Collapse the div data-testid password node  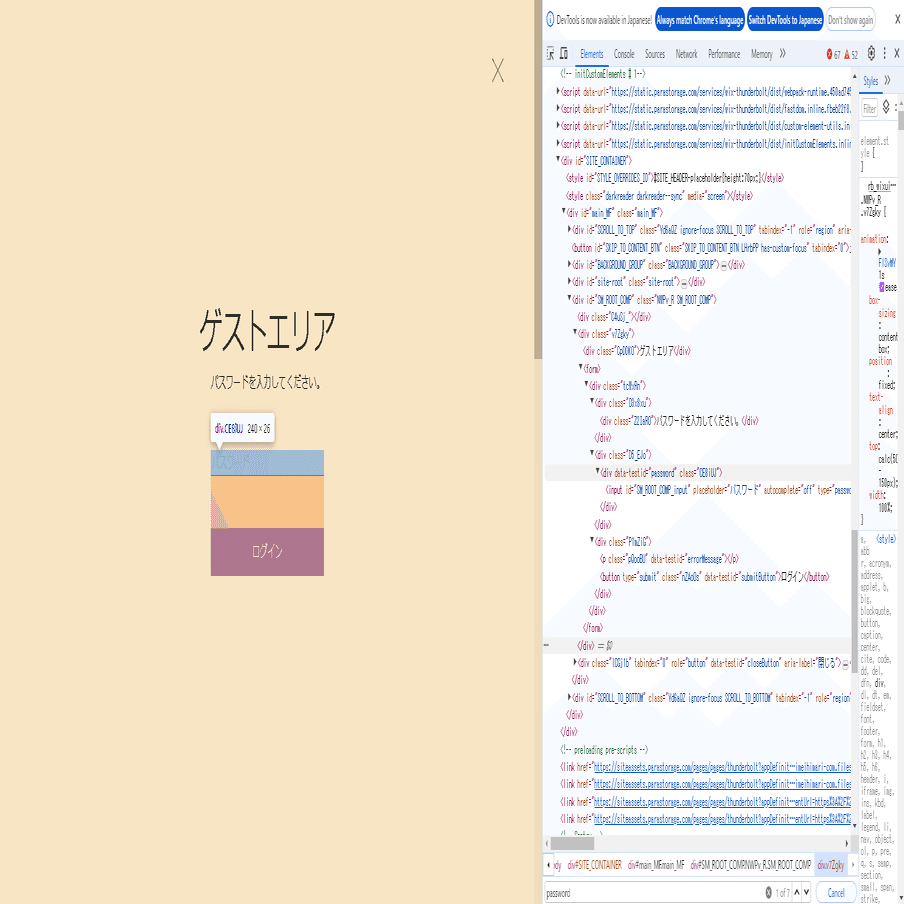(x=598, y=471)
